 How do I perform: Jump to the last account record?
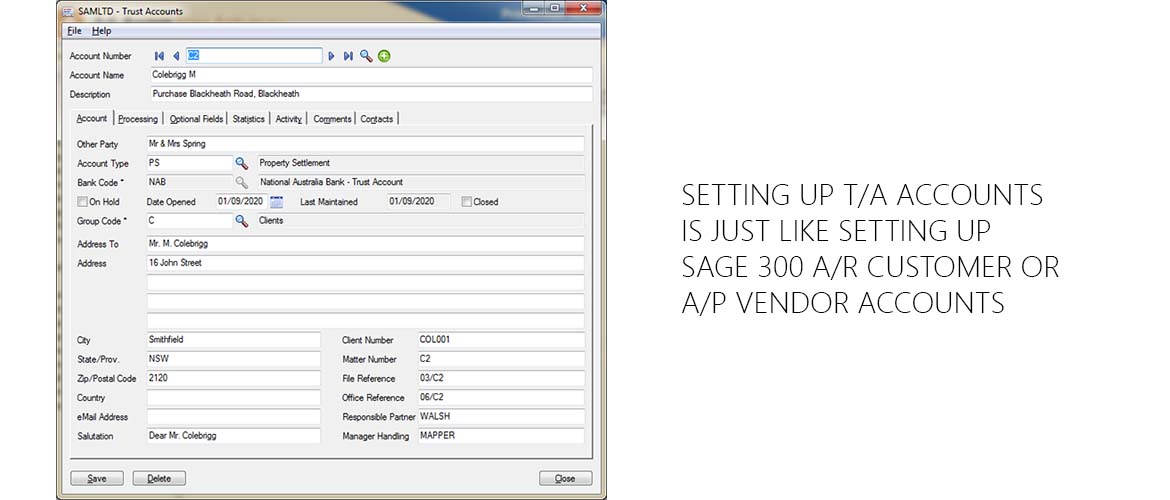[x=348, y=56]
